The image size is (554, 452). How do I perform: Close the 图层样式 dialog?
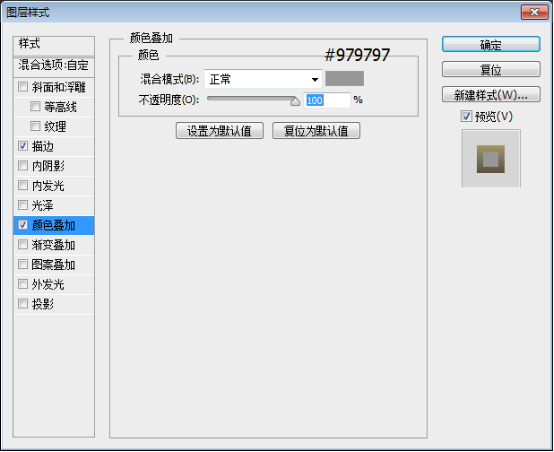pyautogui.click(x=535, y=12)
